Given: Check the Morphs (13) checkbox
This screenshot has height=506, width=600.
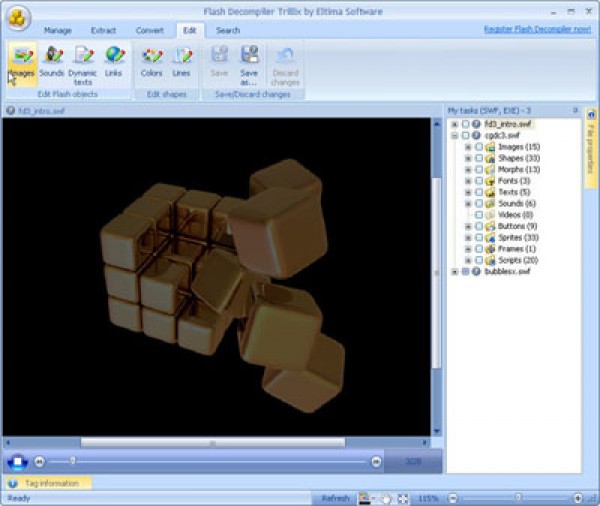Looking at the screenshot, I should 479,170.
